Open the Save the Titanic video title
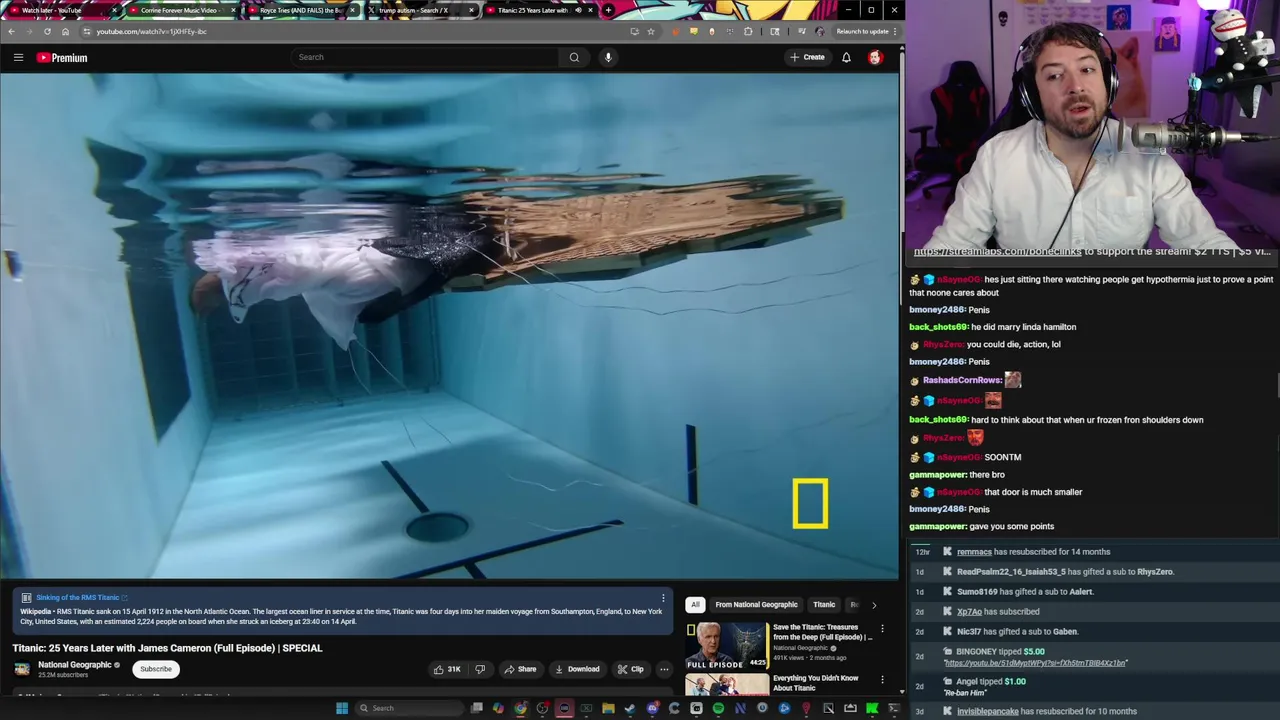The height and width of the screenshot is (720, 1280). click(822, 632)
